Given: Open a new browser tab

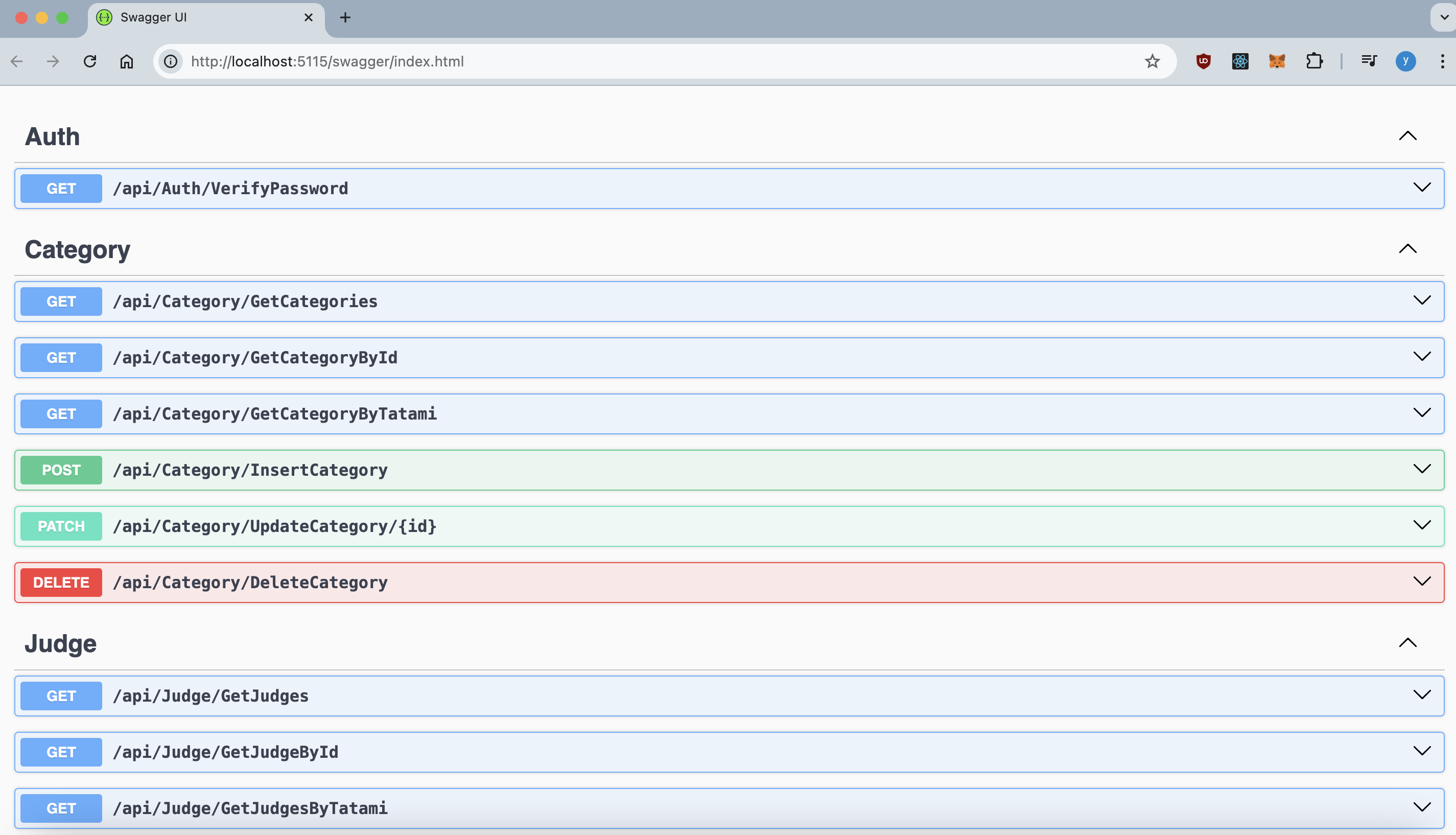Looking at the screenshot, I should pos(345,17).
